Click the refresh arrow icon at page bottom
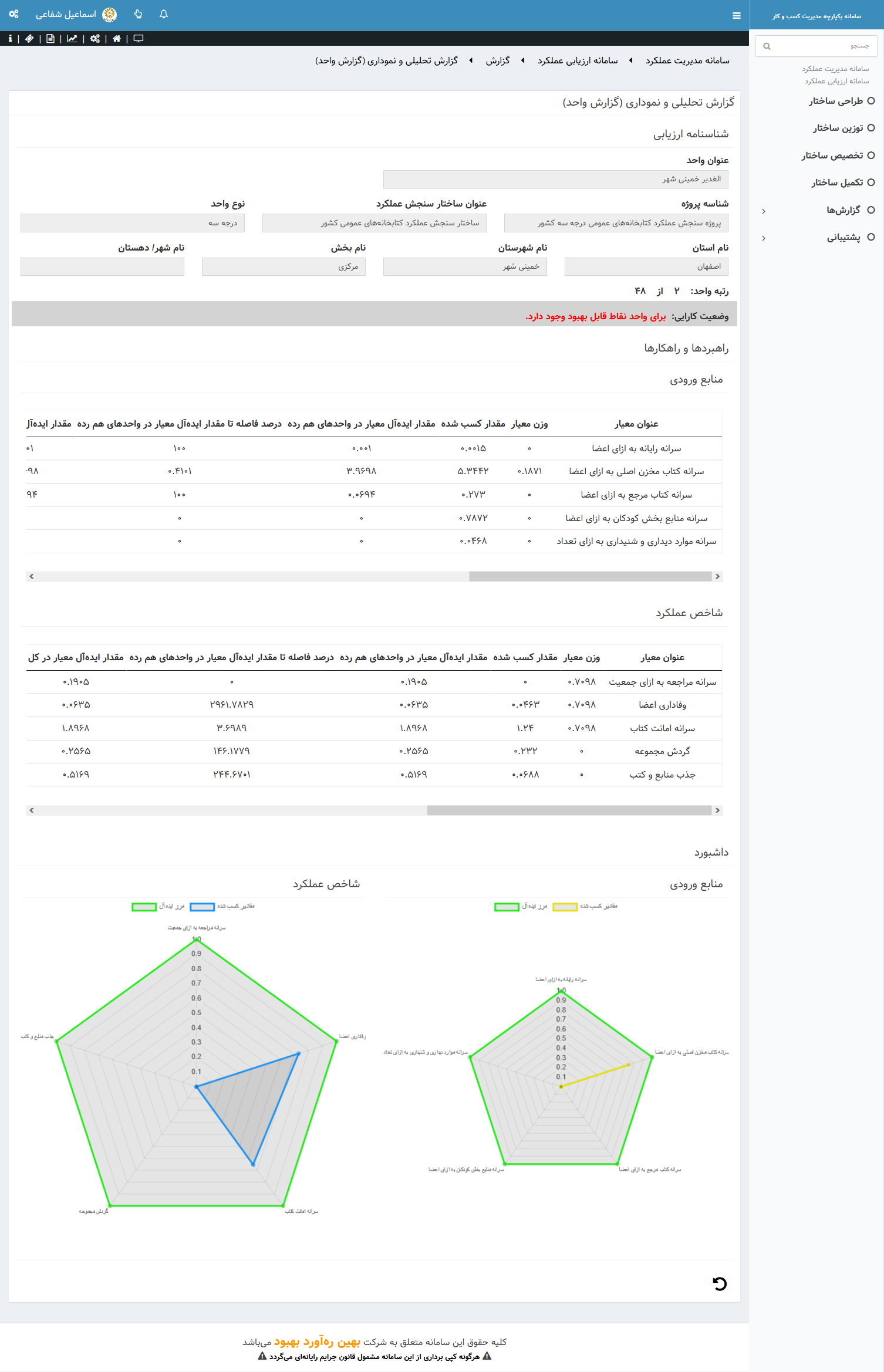This screenshot has height=1372, width=884. [719, 1284]
